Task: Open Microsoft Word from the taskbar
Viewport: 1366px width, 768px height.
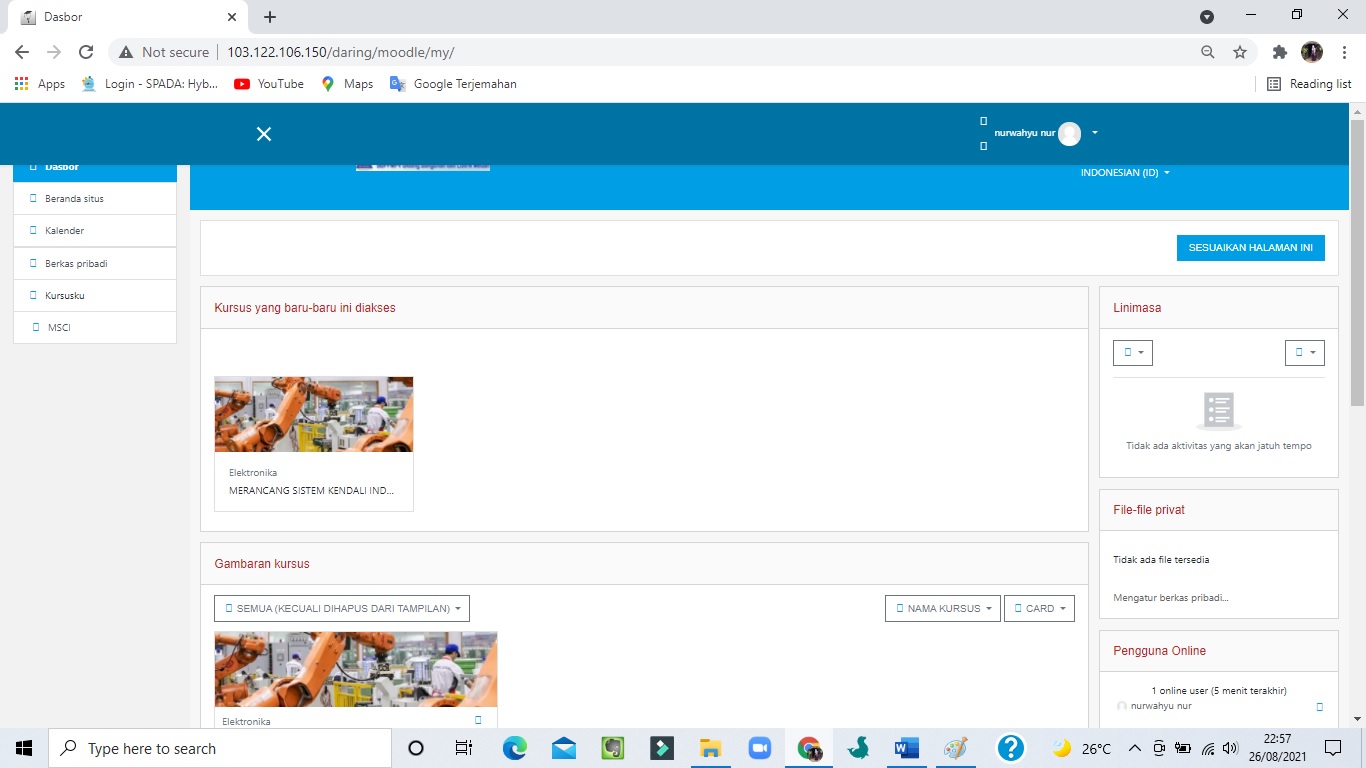Action: pos(907,748)
